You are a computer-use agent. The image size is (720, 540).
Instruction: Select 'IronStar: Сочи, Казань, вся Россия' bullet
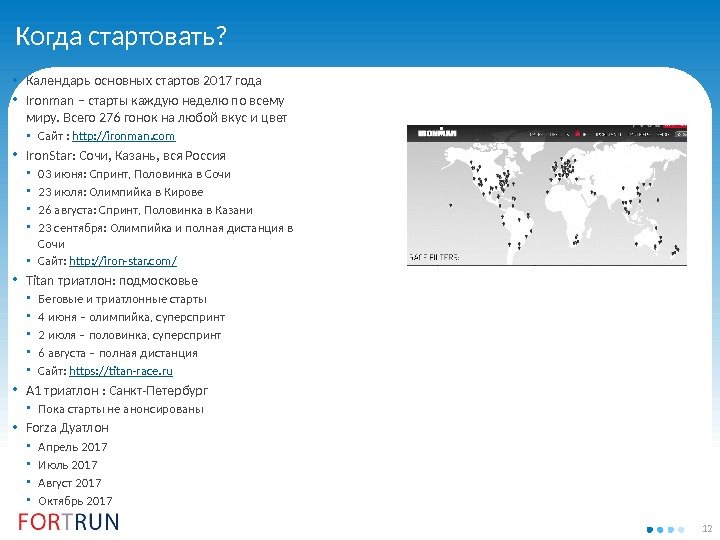(125, 156)
